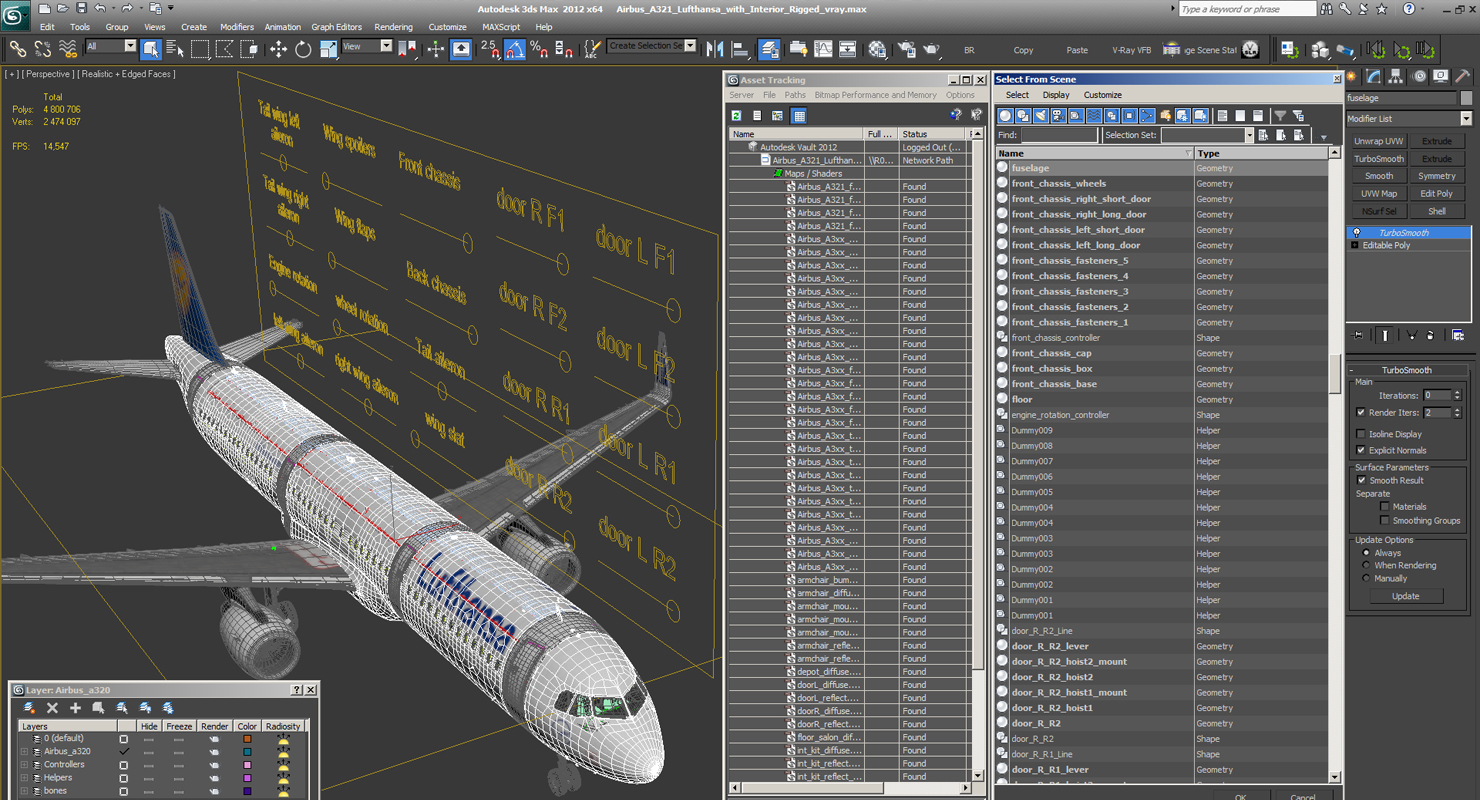Viewport: 1480px width, 800px height.
Task: Activate Bind to Space Warp tool
Action: tap(68, 48)
